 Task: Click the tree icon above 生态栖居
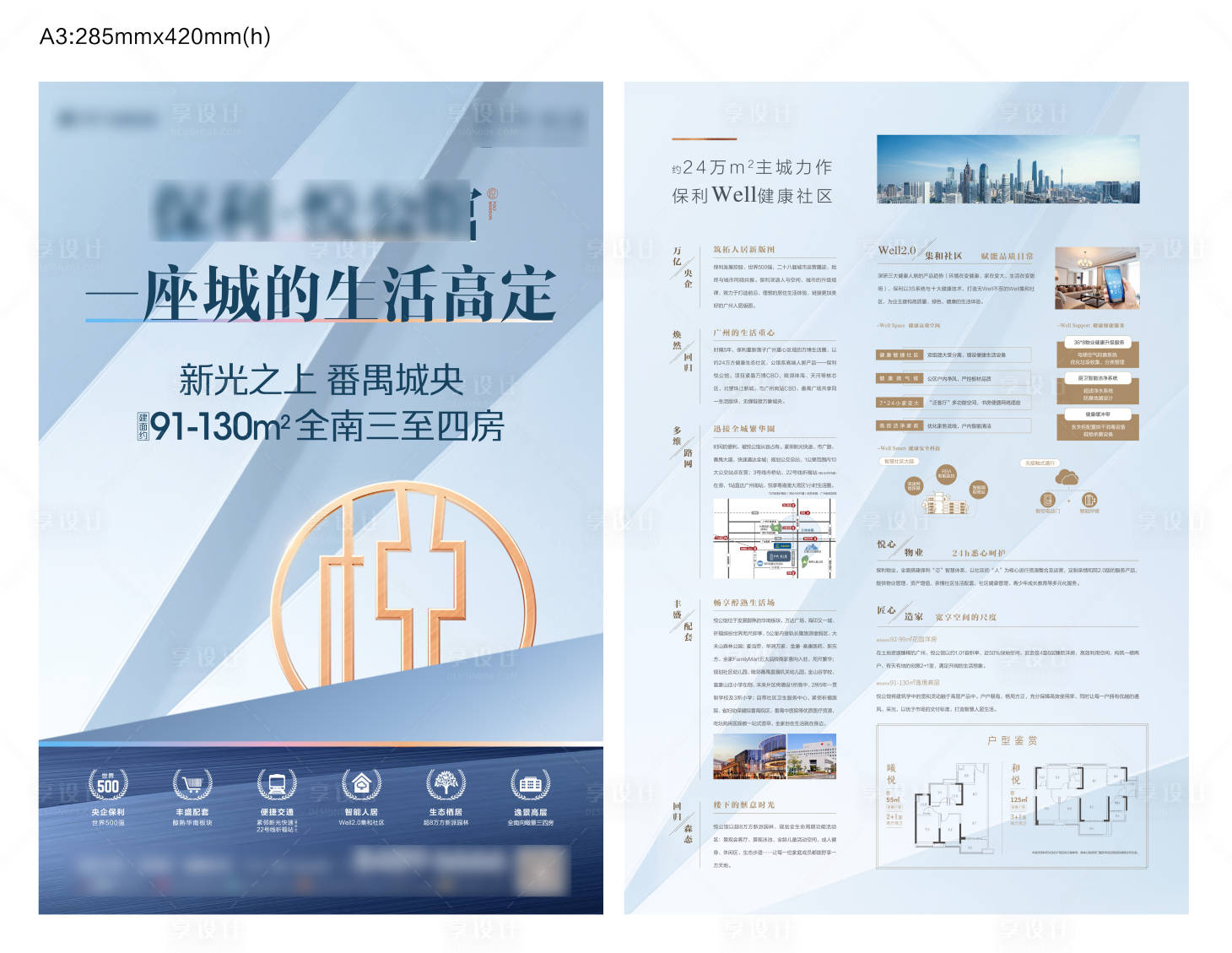[446, 784]
